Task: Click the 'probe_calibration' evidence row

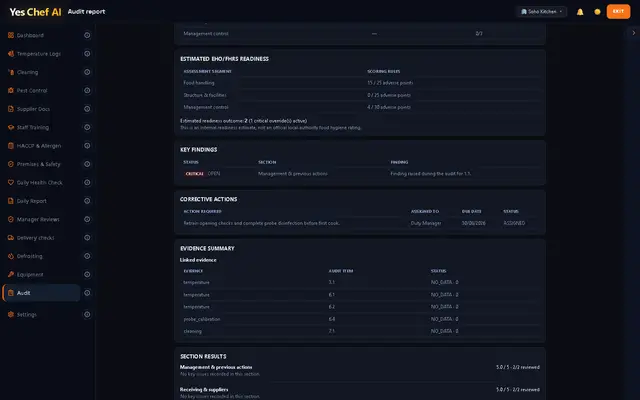Action: coord(360,319)
